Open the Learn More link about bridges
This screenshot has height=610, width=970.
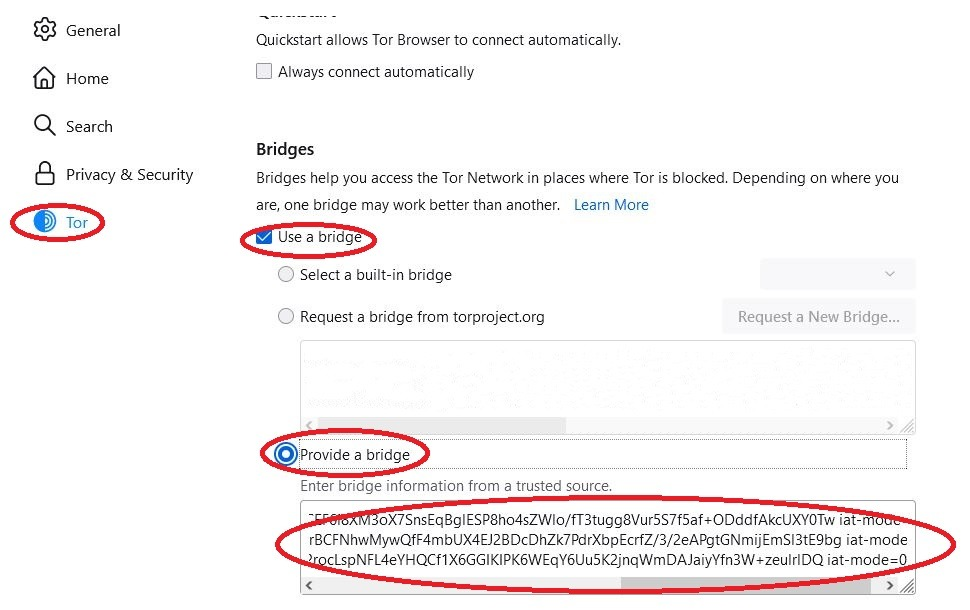611,205
